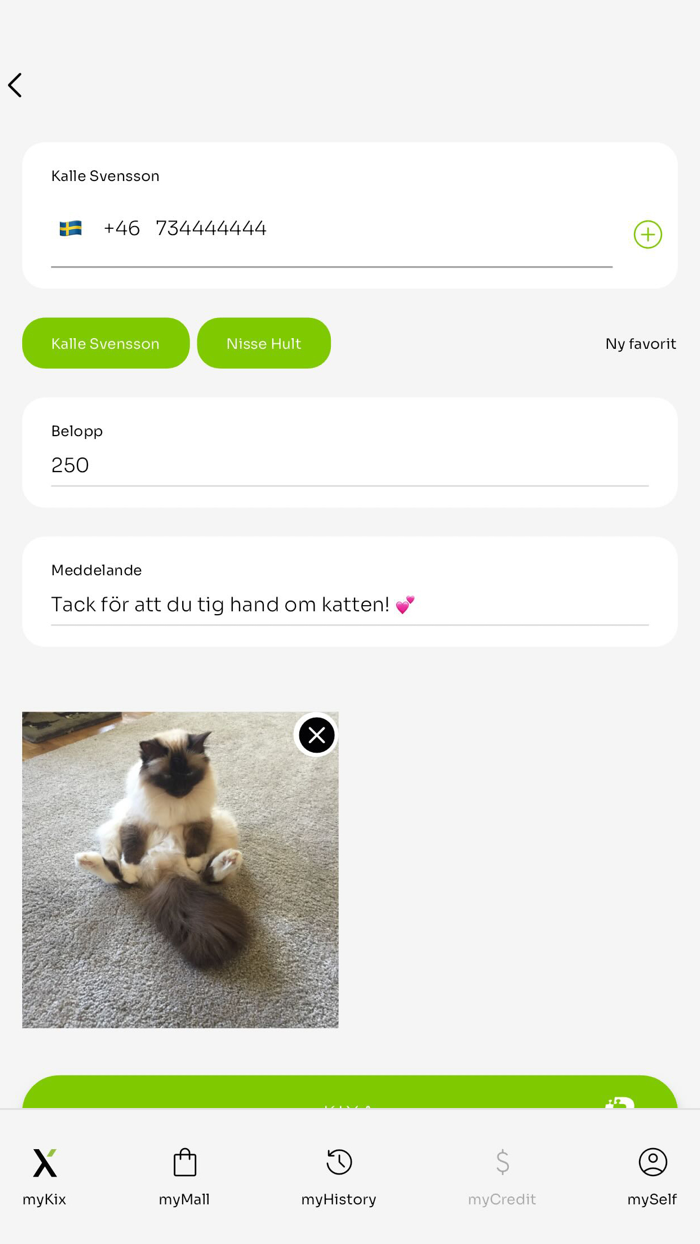Image resolution: width=700 pixels, height=1244 pixels.
Task: Edit the Meddelande message text field
Action: point(350,604)
